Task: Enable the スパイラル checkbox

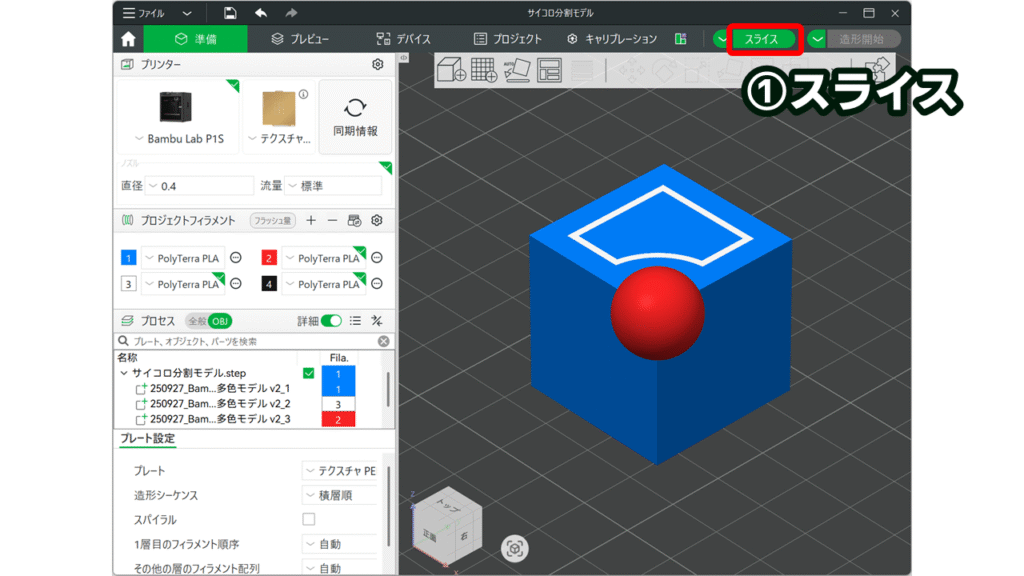Action: [309, 519]
